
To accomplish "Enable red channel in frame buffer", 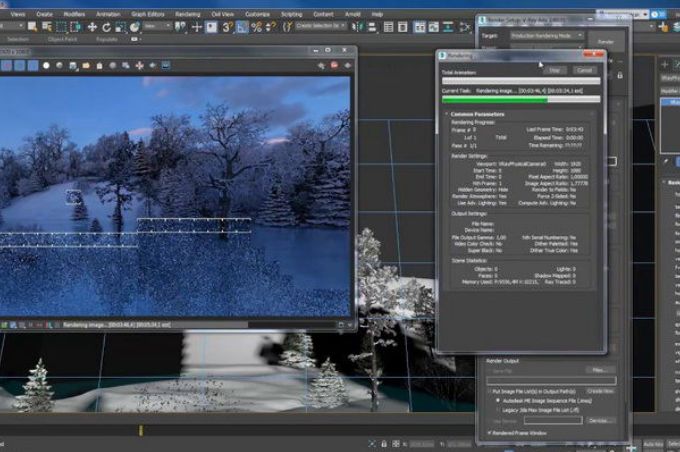I will (7, 66).
